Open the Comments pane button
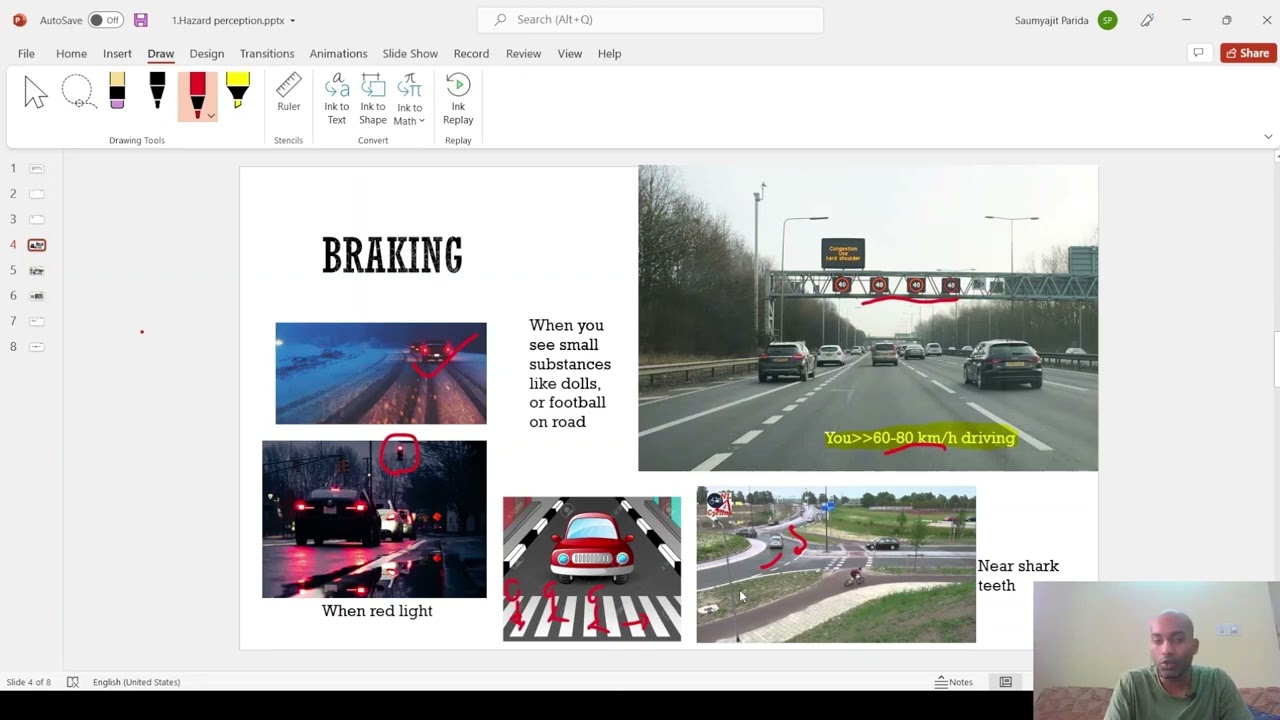This screenshot has width=1280, height=720. [x=1198, y=53]
